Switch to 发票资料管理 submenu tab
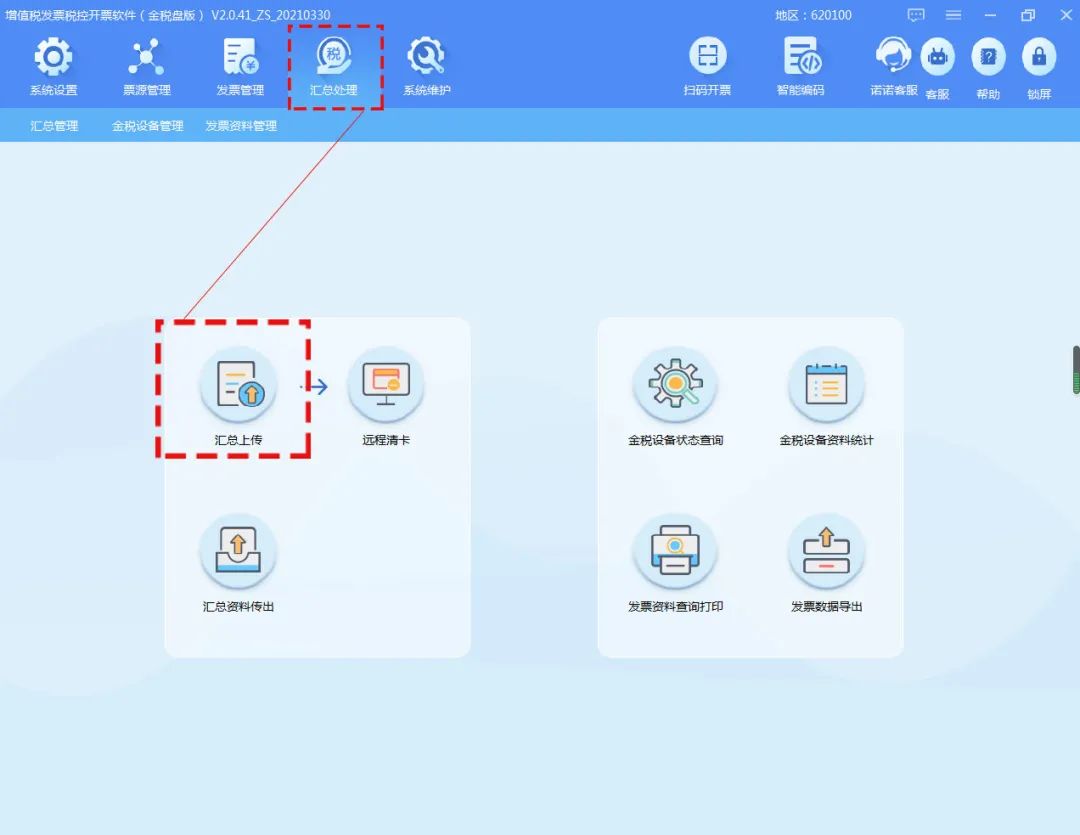 click(x=241, y=126)
